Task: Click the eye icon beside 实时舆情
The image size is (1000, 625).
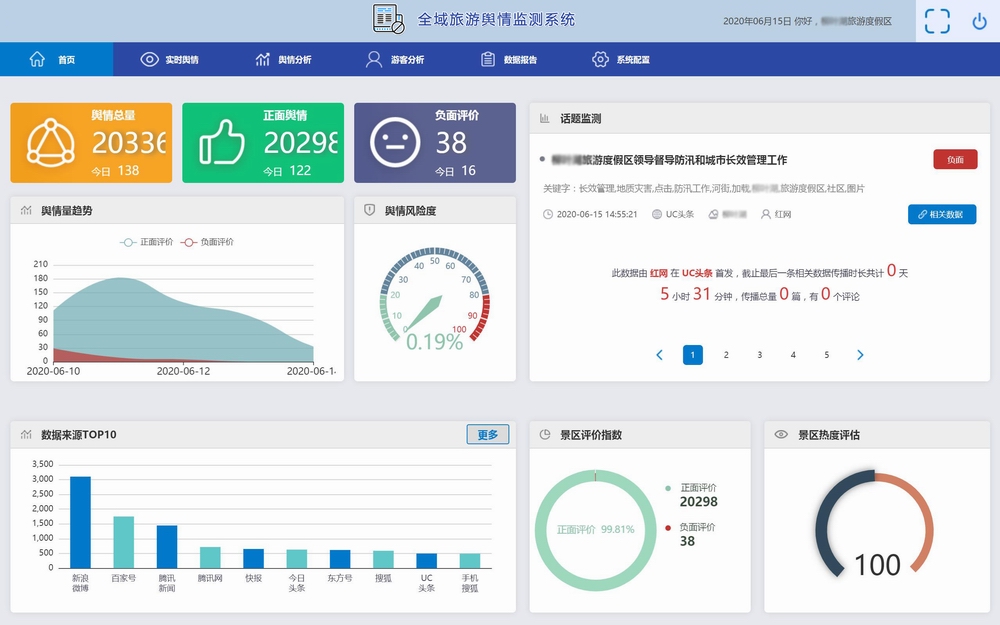Action: pos(149,59)
